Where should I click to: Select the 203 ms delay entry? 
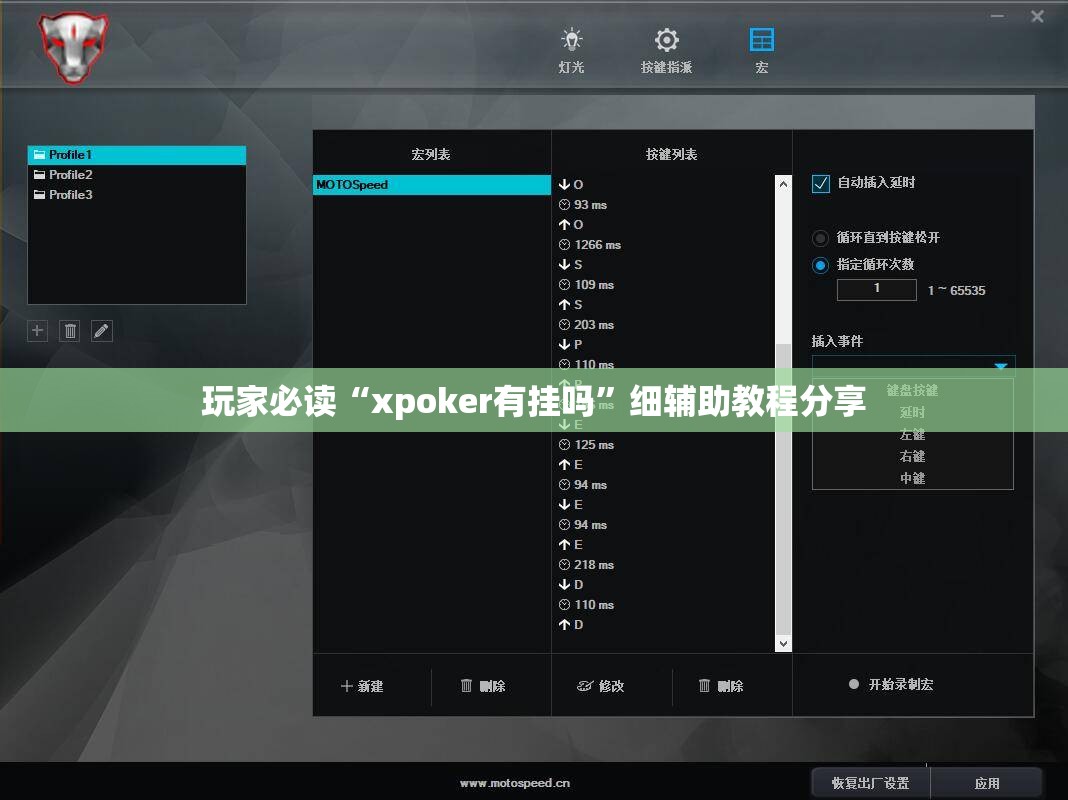pos(586,325)
